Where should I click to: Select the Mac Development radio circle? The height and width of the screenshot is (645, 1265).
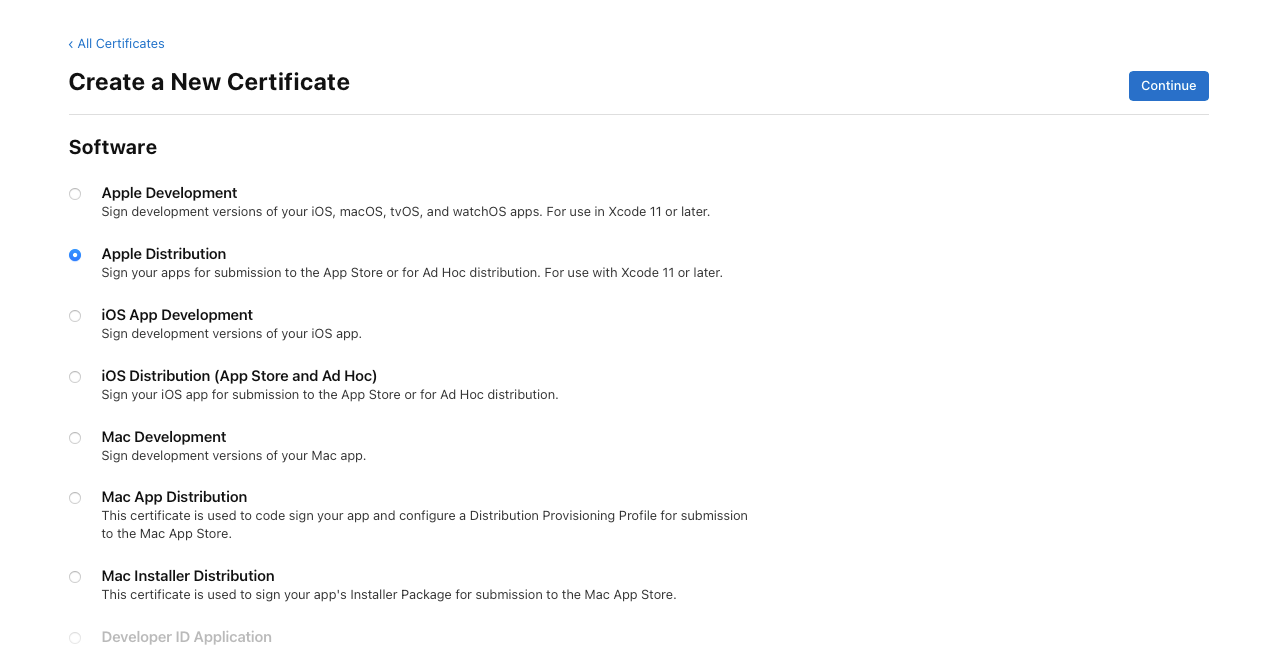[75, 438]
